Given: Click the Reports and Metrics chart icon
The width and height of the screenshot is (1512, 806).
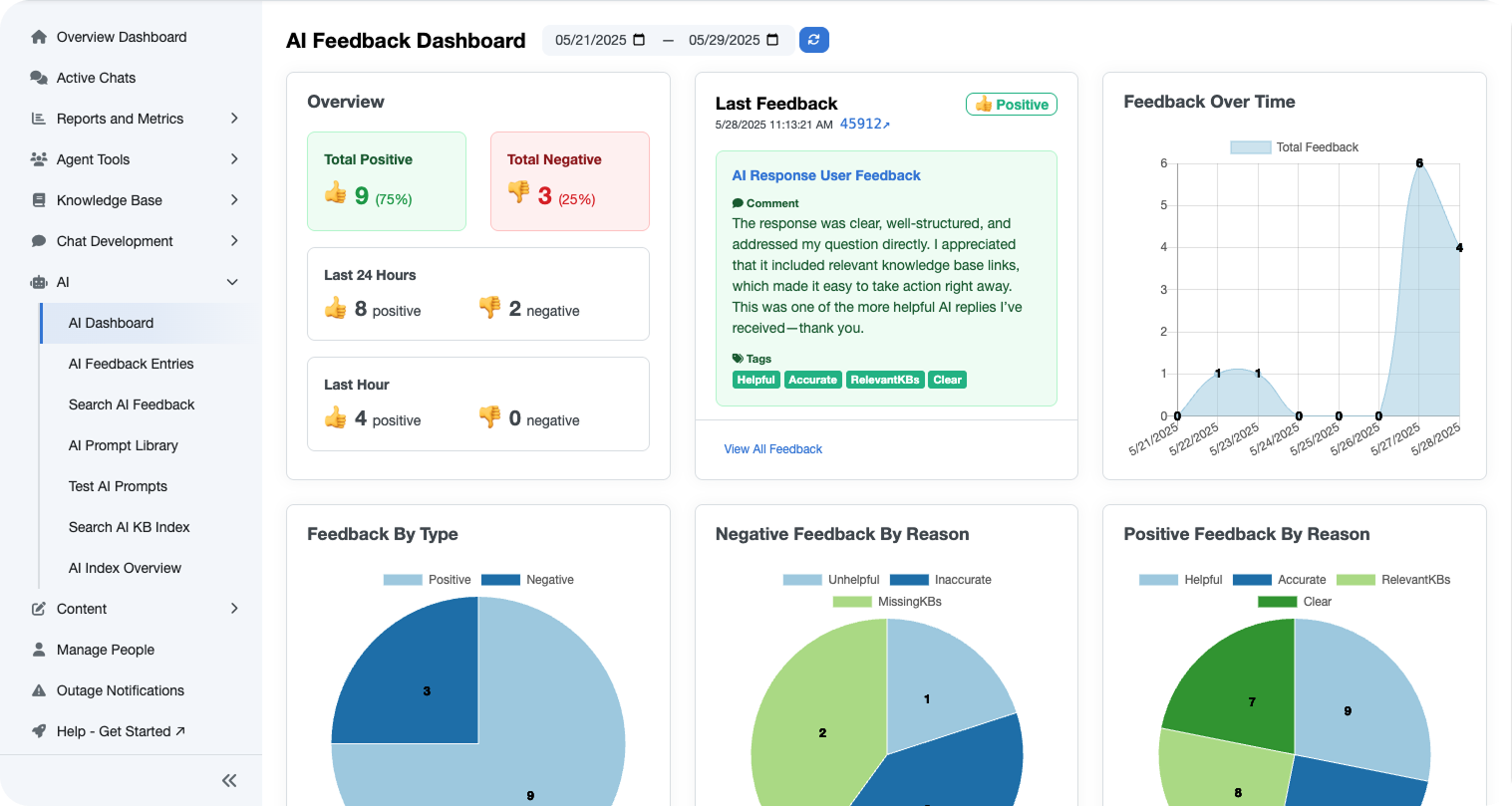Looking at the screenshot, I should click(39, 119).
